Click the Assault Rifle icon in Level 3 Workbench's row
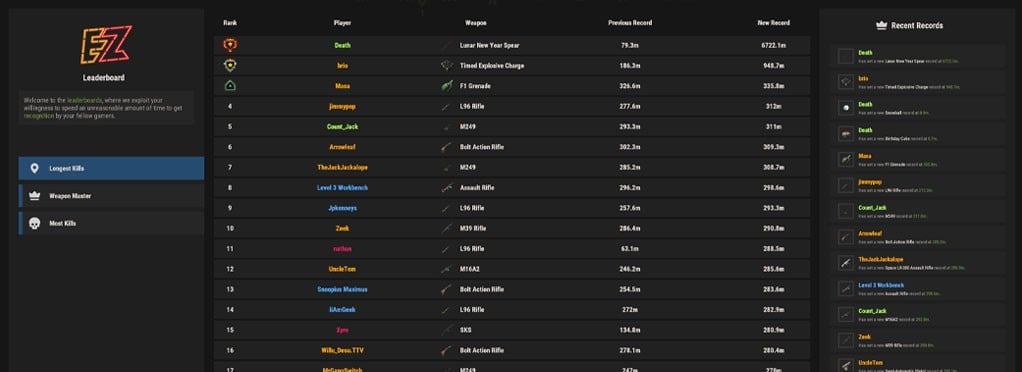Screen dimensions: 1022x372 pos(446,188)
